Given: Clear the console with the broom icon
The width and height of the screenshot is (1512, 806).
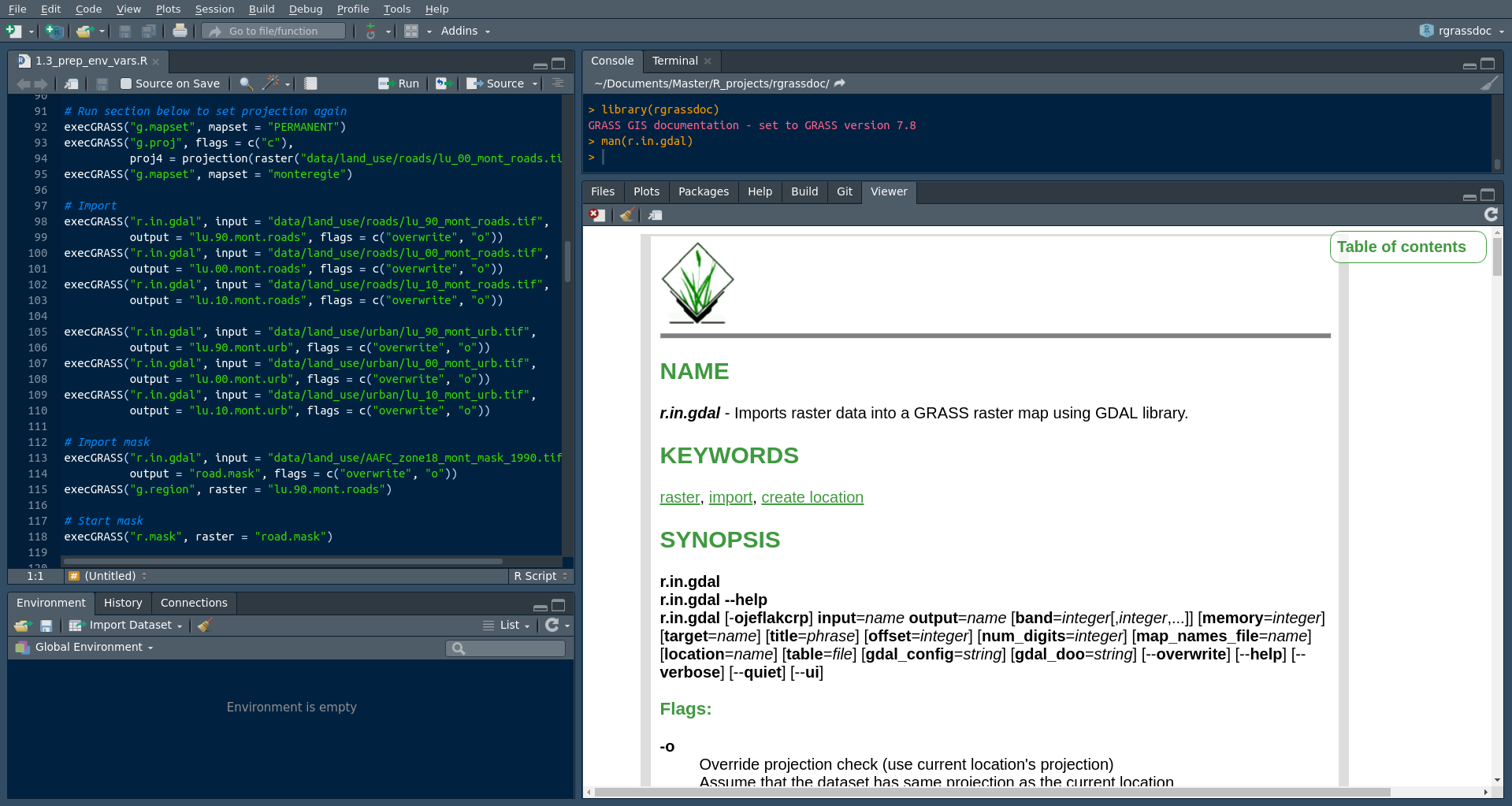Looking at the screenshot, I should coord(1488,84).
